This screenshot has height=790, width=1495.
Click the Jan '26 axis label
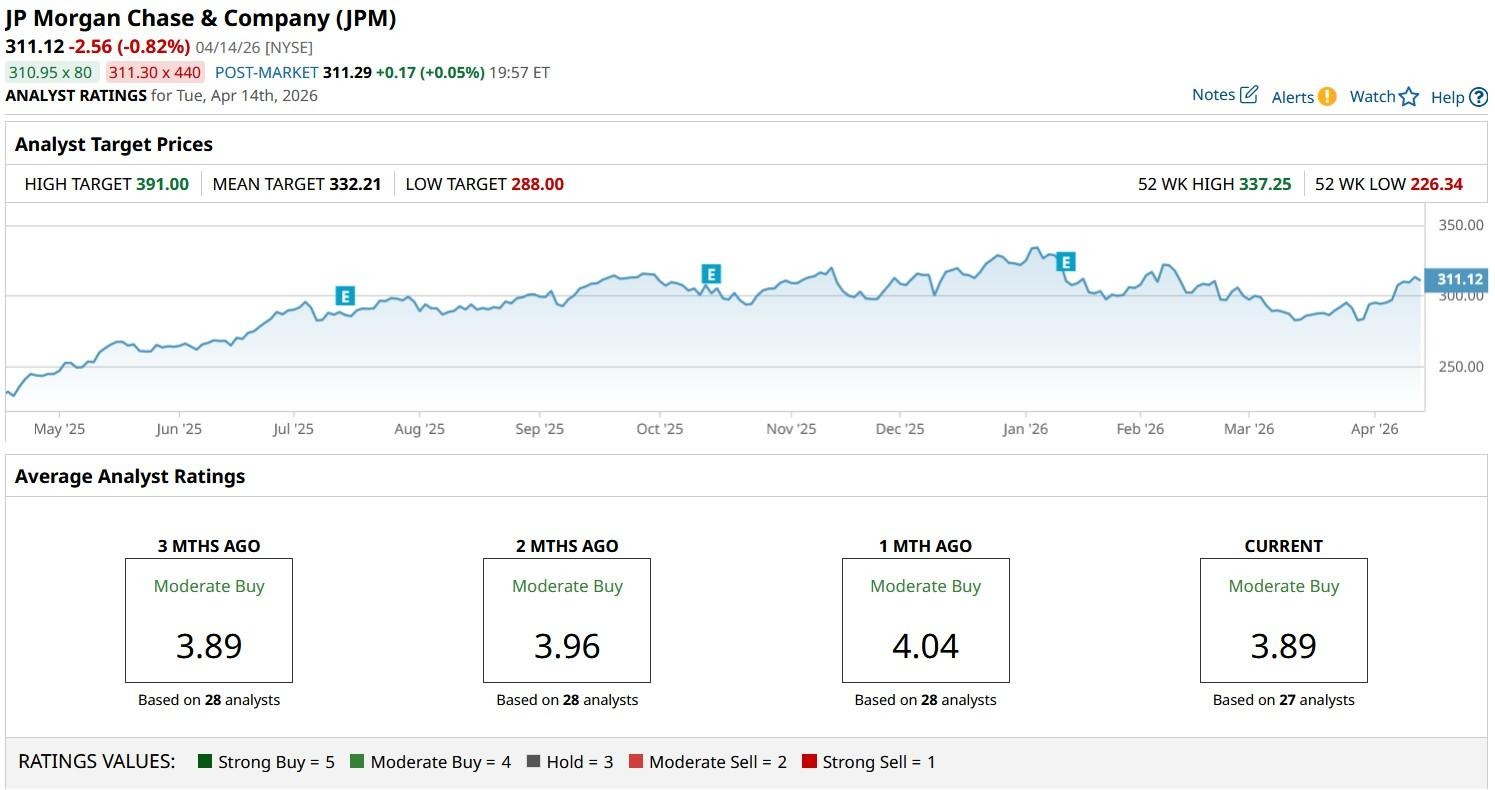1025,429
